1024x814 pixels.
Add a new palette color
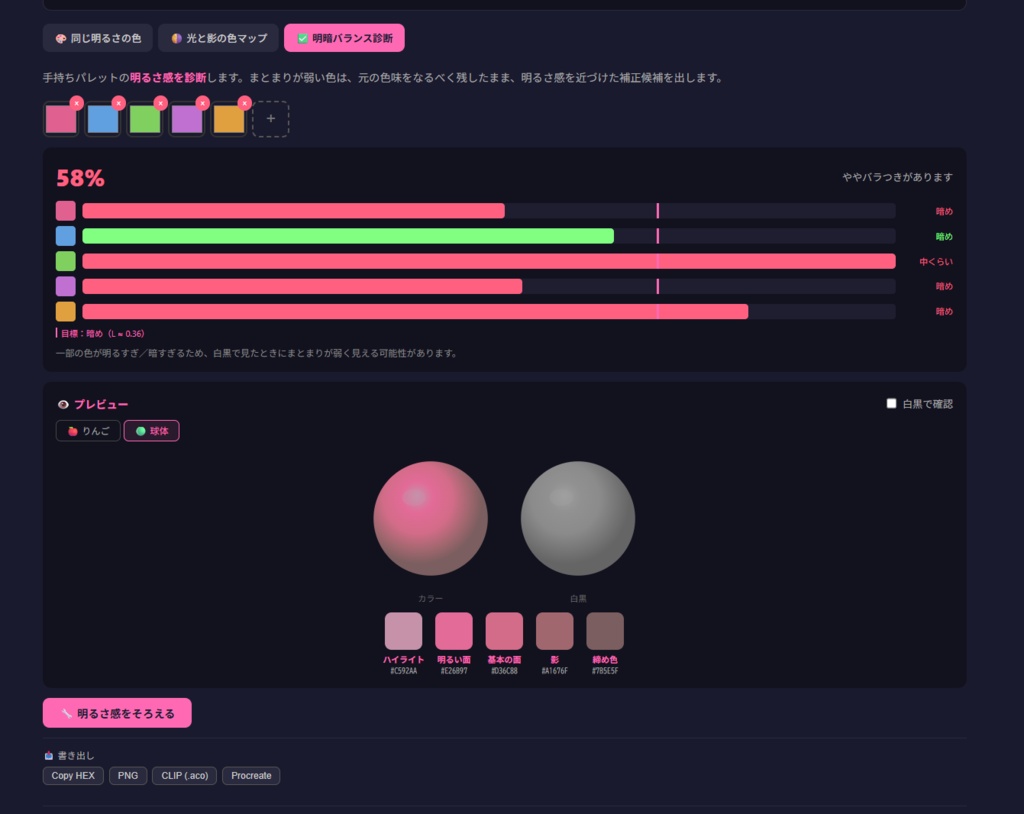tap(270, 119)
